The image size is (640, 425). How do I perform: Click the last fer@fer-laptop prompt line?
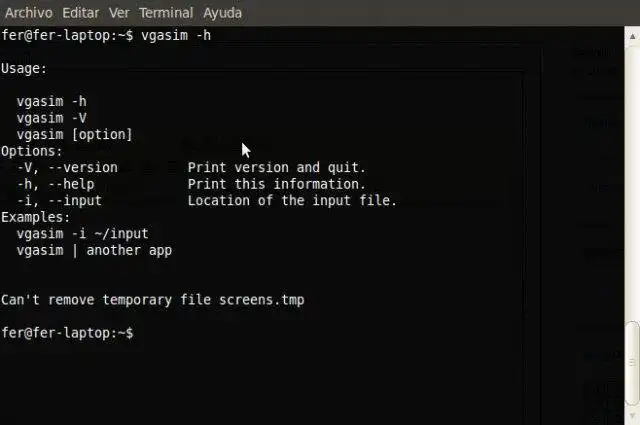pos(66,332)
